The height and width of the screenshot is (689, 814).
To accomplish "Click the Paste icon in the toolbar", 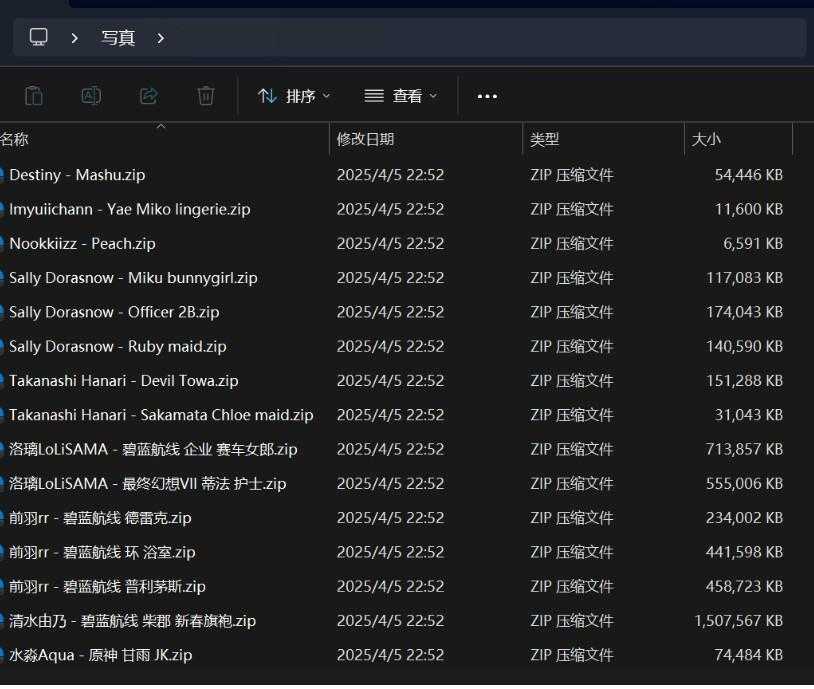I will coord(34,95).
